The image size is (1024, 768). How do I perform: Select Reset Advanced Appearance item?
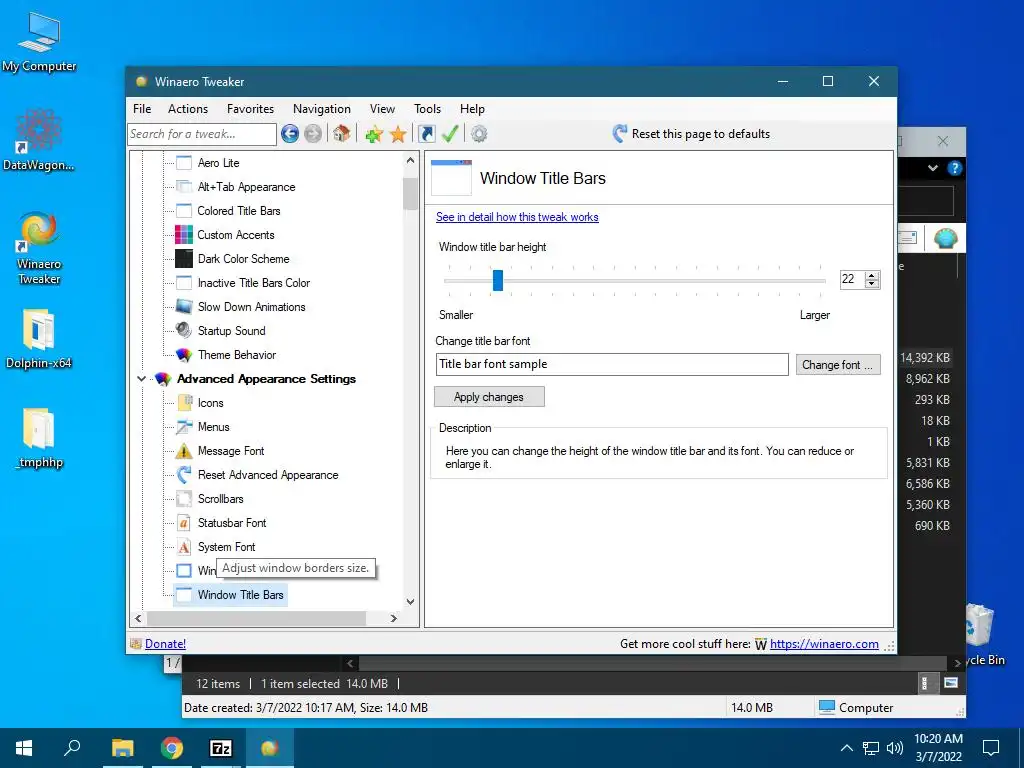pyautogui.click(x=268, y=475)
